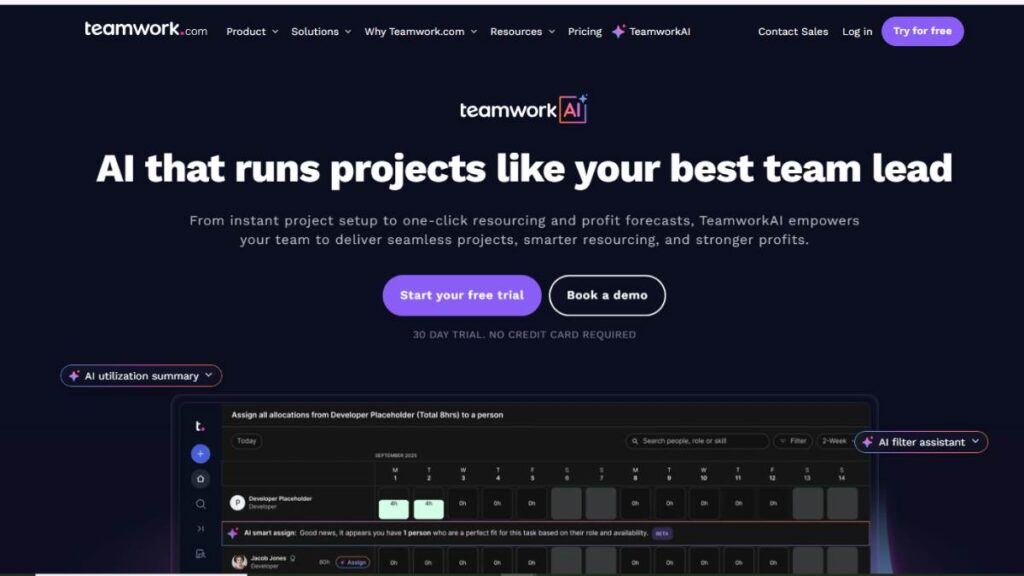Go to the Pricing page
The height and width of the screenshot is (576, 1024).
pyautogui.click(x=584, y=31)
